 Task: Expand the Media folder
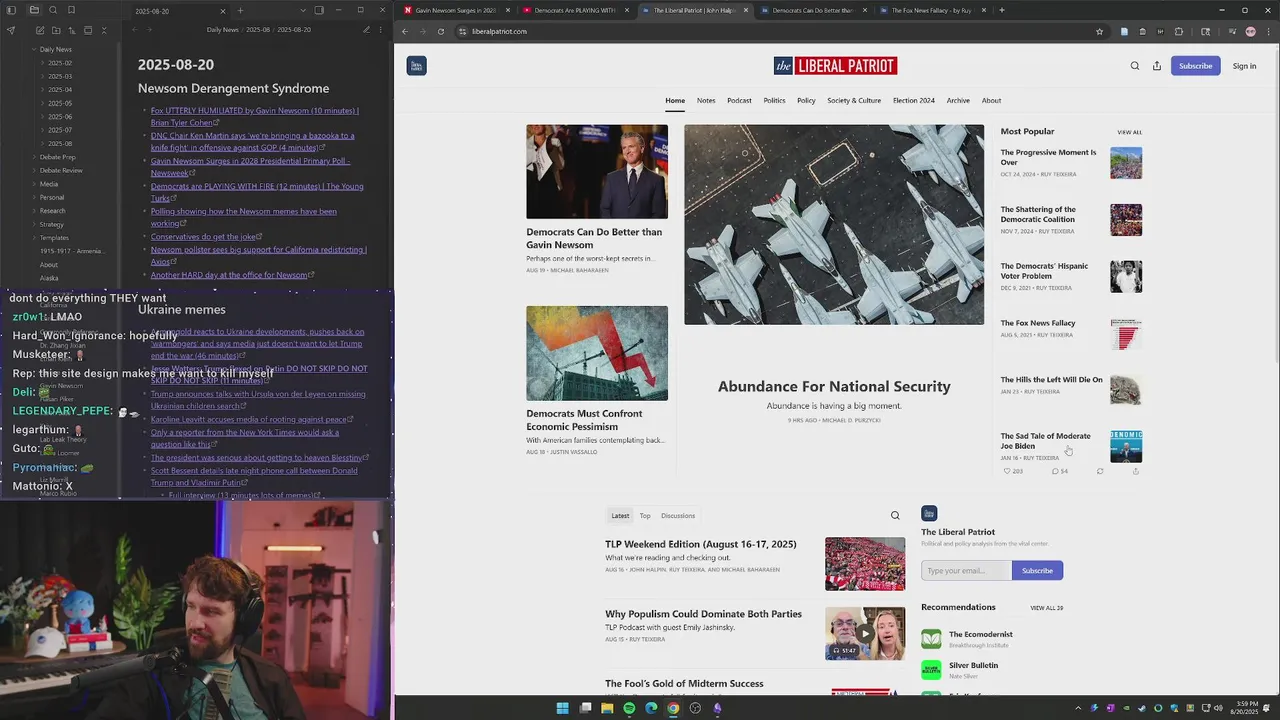(45, 184)
